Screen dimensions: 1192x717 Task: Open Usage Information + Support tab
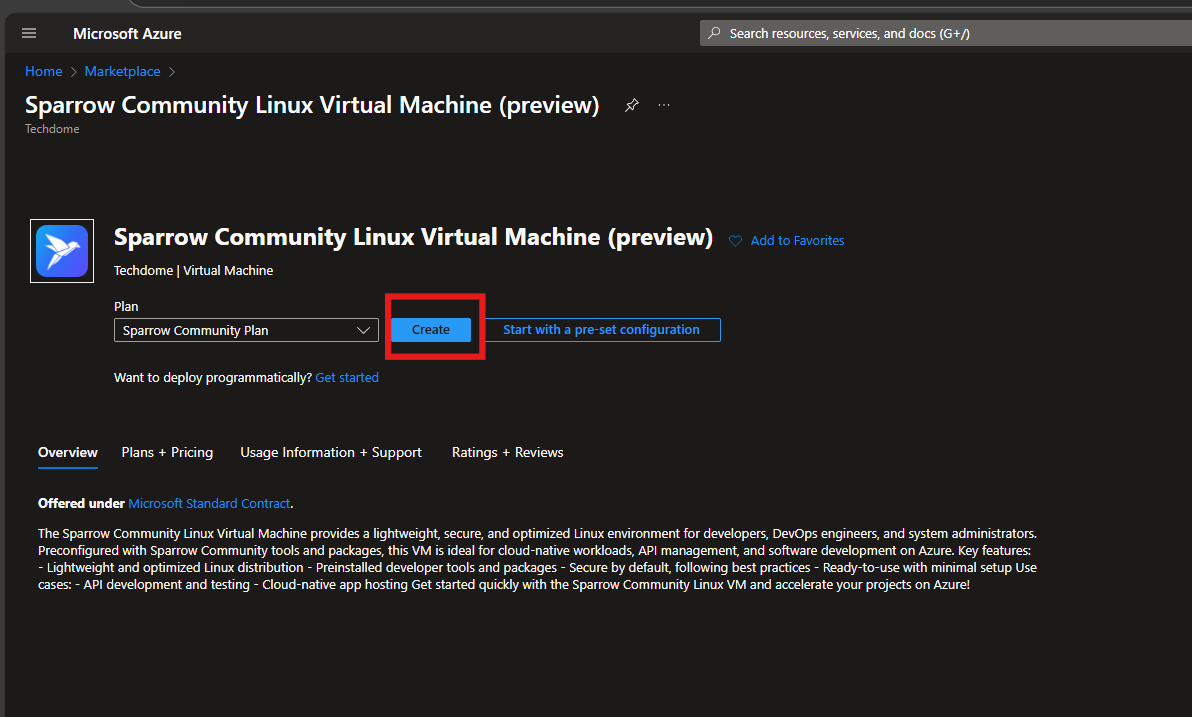(331, 452)
